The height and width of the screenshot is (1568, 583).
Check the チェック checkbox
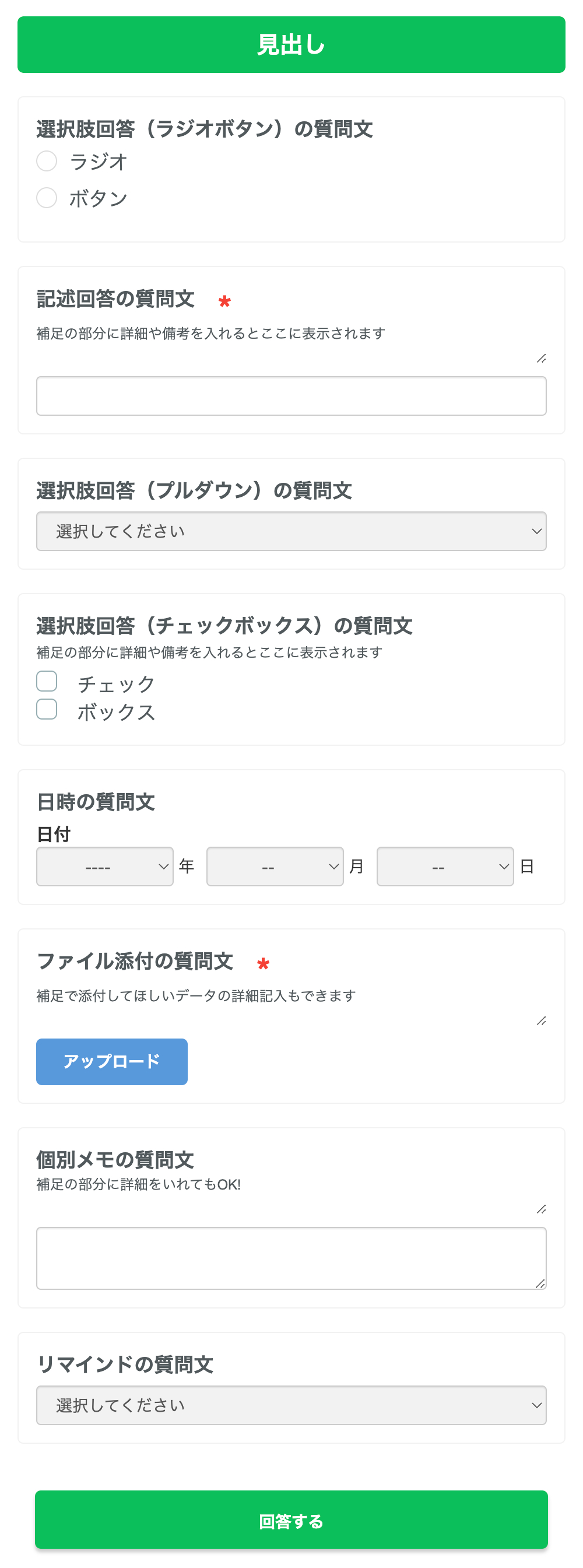pyautogui.click(x=47, y=681)
